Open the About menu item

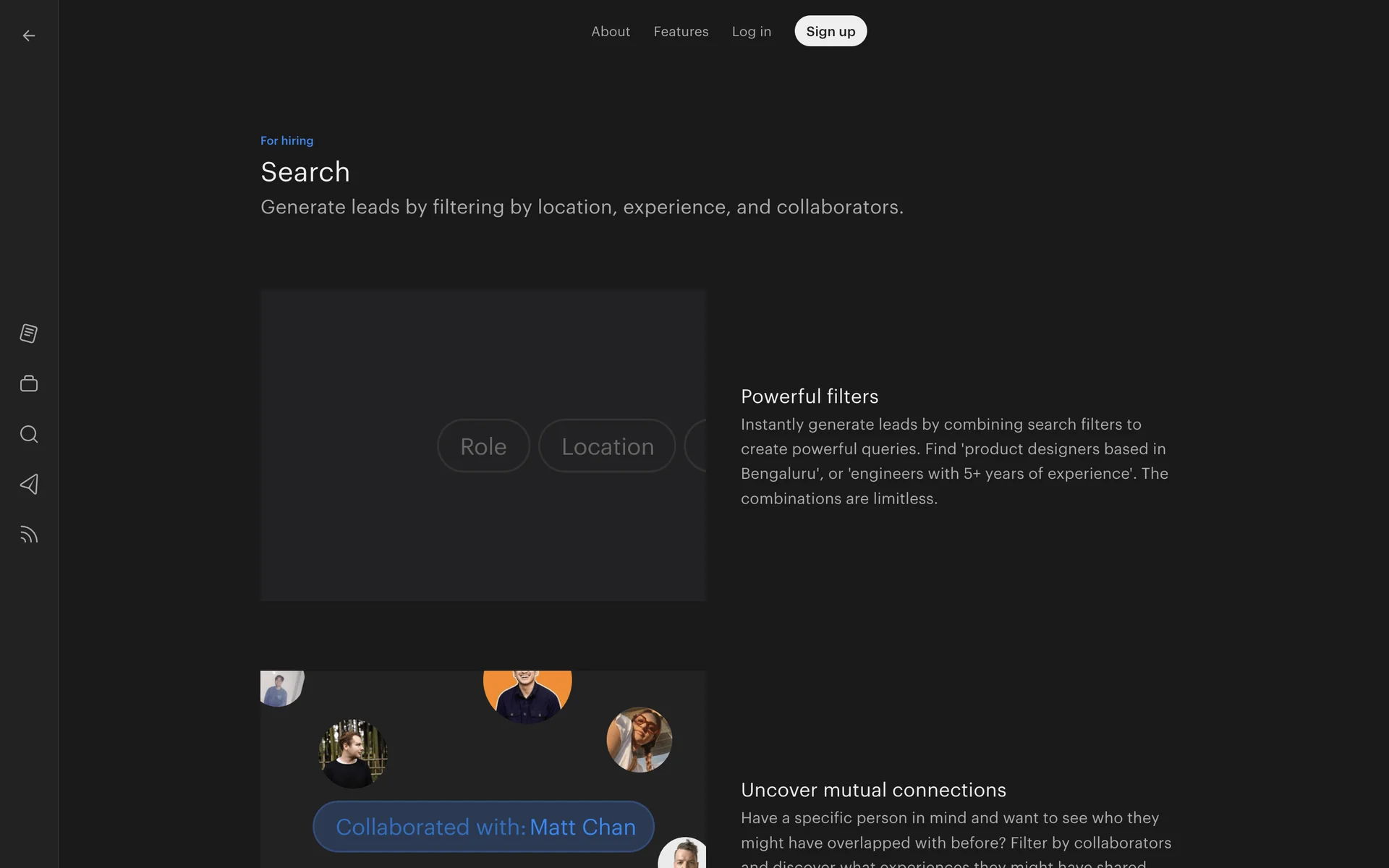click(x=610, y=31)
